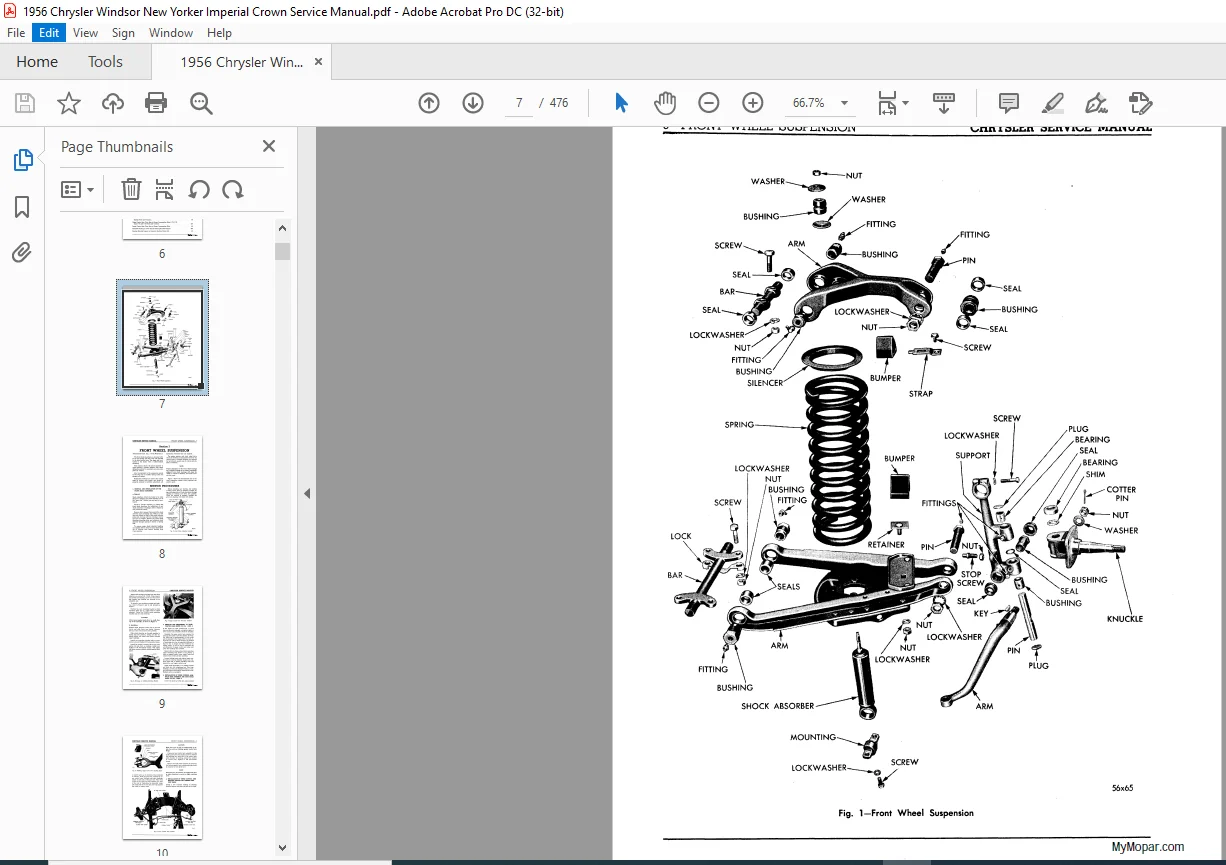
Task: Print the document
Action: (156, 103)
